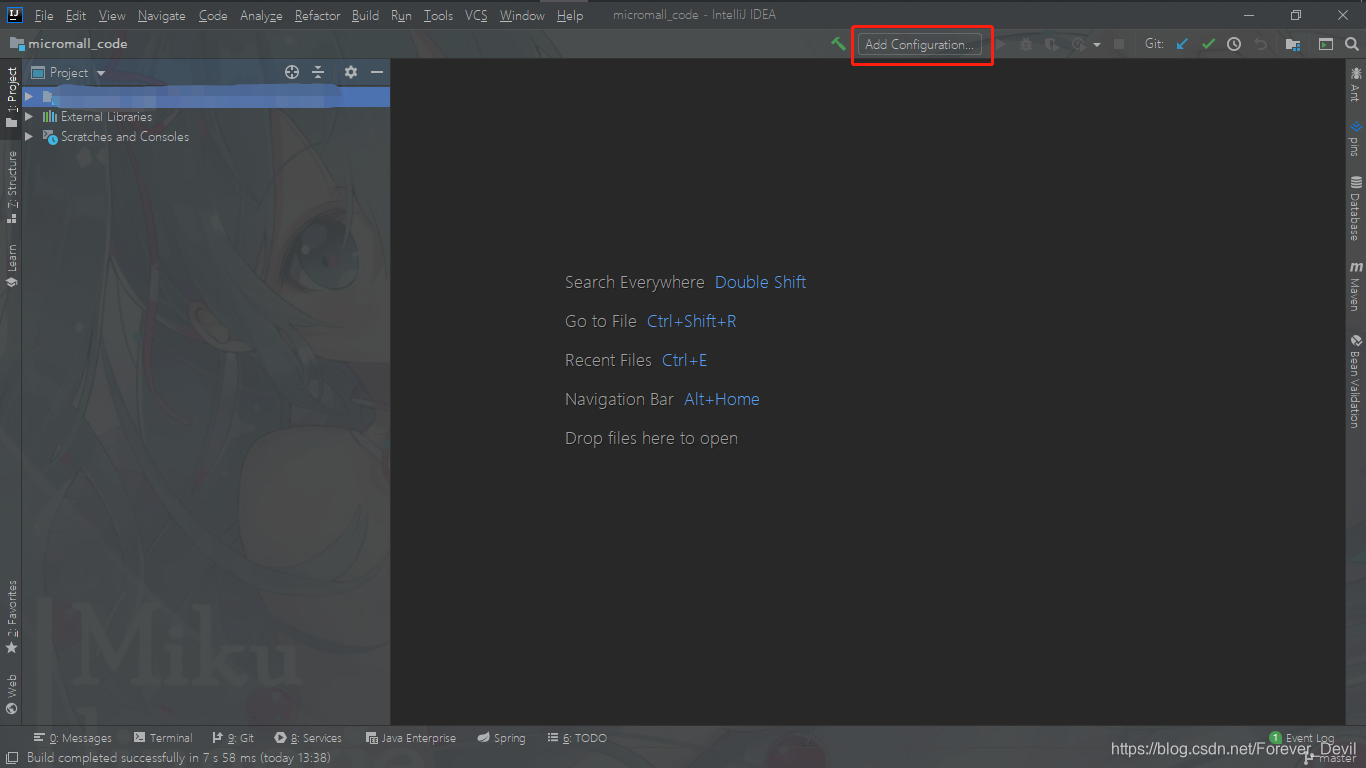The width and height of the screenshot is (1366, 768).
Task: Open the Learn side tab
Action: 11,266
